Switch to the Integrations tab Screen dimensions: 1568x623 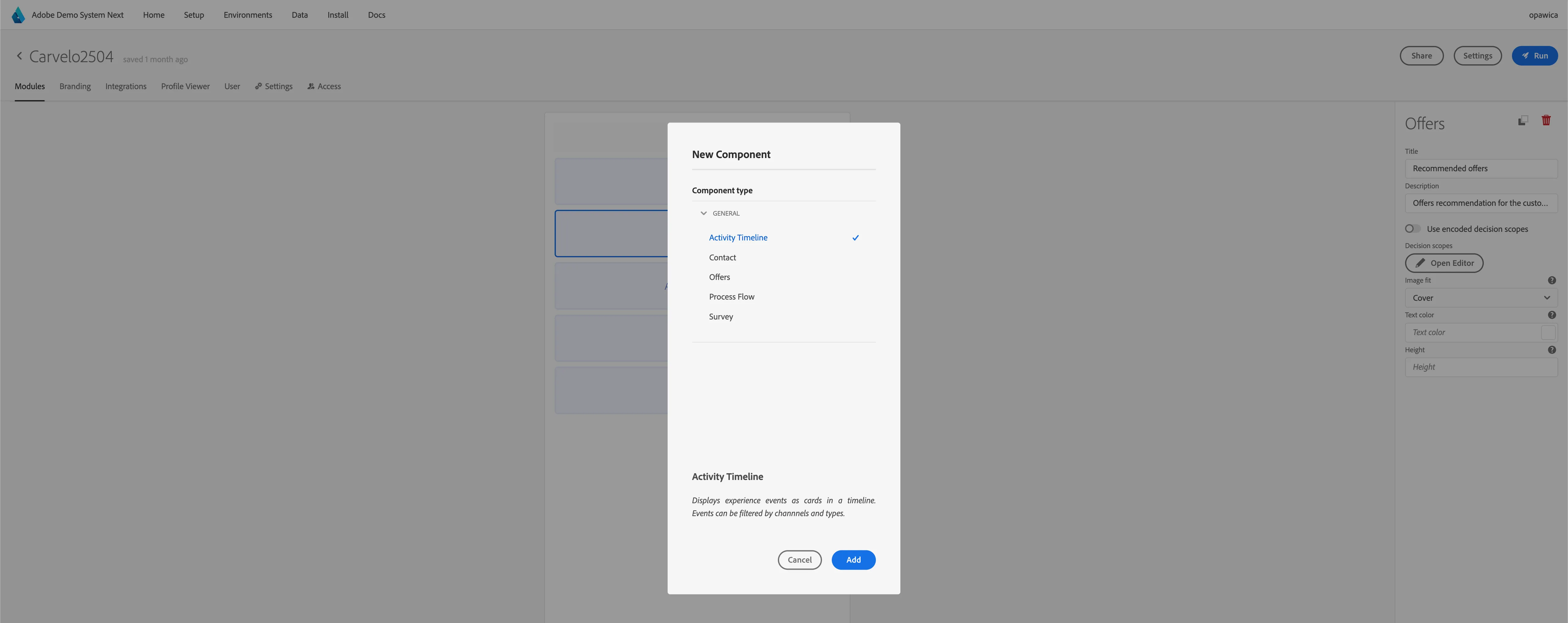125,86
